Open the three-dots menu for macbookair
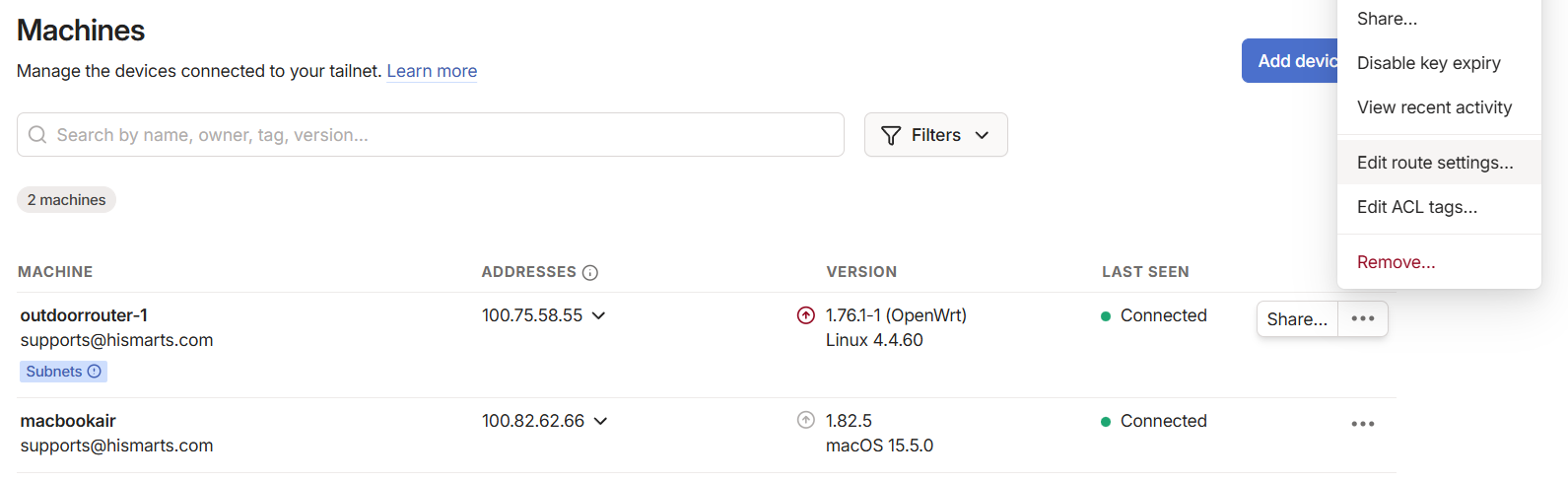The width and height of the screenshot is (1568, 481). (x=1363, y=424)
